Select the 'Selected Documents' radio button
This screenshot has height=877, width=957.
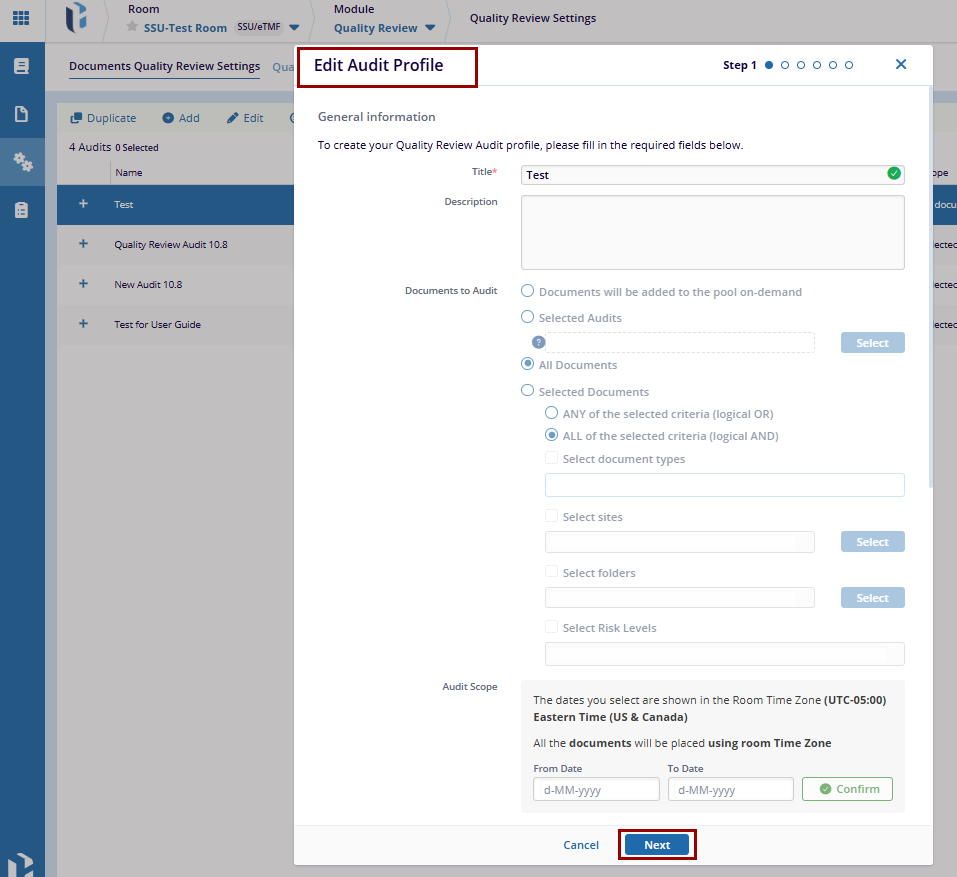(x=528, y=391)
